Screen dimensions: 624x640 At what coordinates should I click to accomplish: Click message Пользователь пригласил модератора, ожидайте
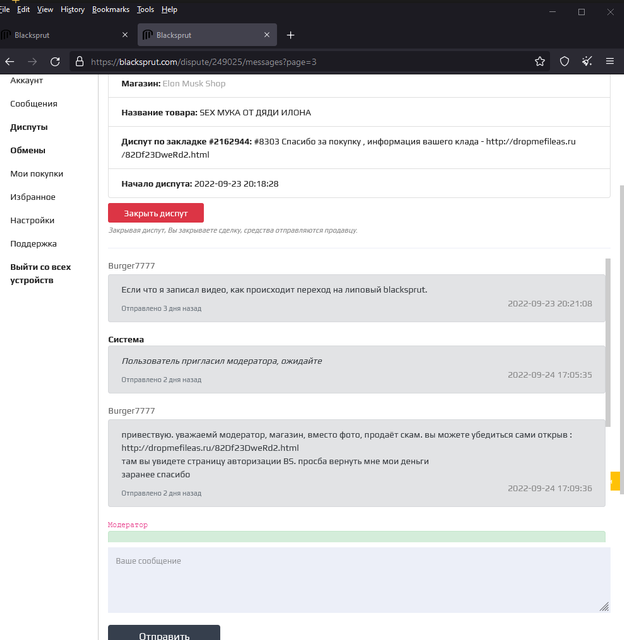222,361
